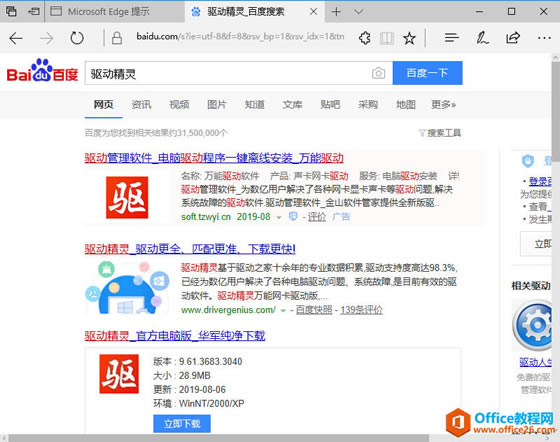The height and width of the screenshot is (442, 560).
Task: Click the 立即下载 download button
Action: click(182, 423)
